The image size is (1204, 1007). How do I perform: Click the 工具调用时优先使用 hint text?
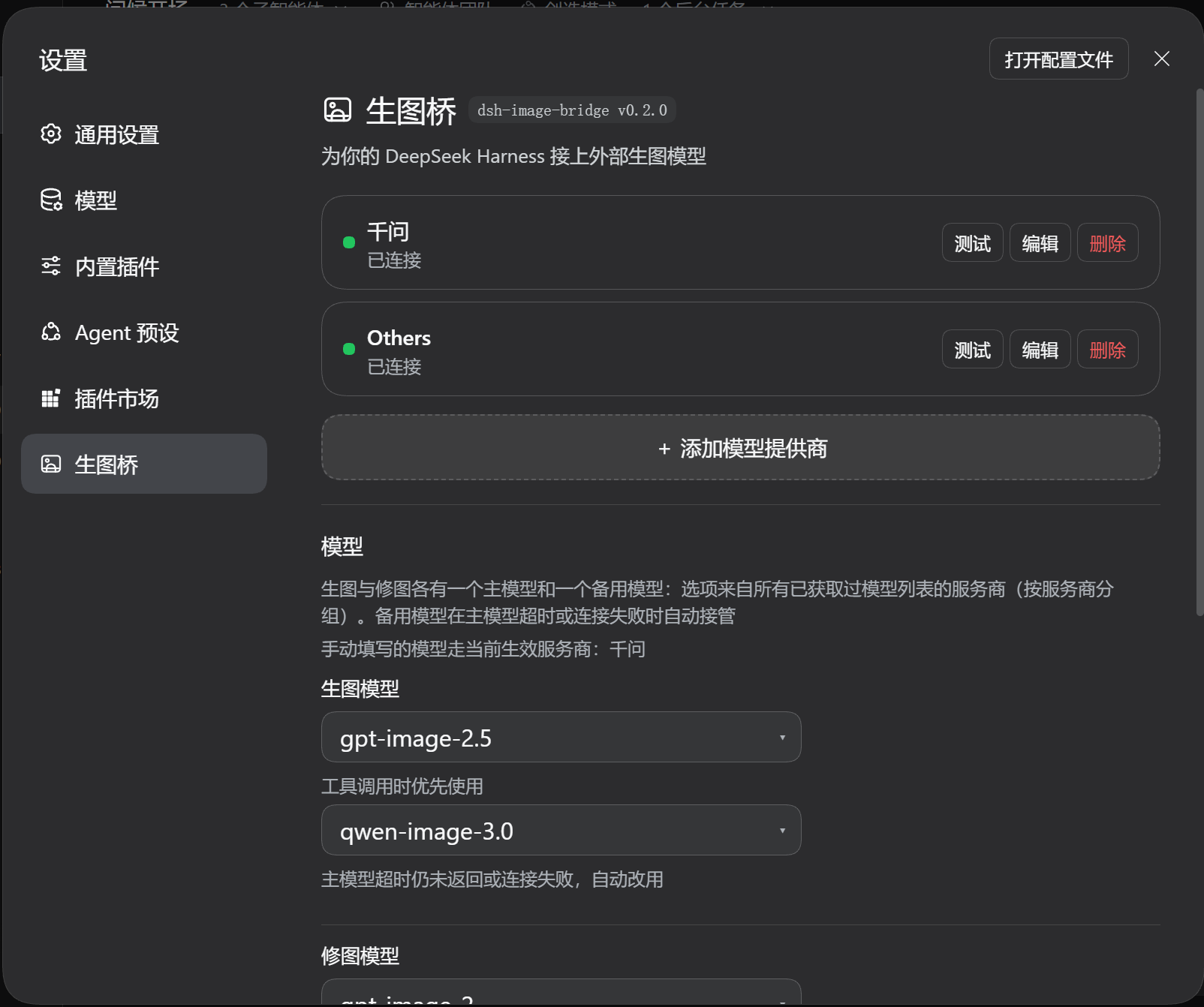click(402, 786)
